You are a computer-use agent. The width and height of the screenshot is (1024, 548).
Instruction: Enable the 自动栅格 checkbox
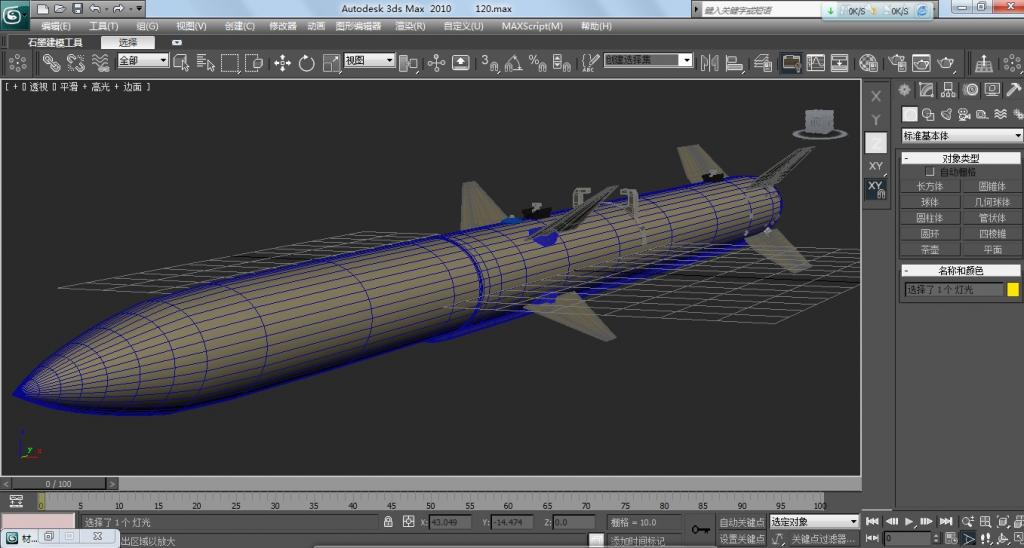[931, 172]
